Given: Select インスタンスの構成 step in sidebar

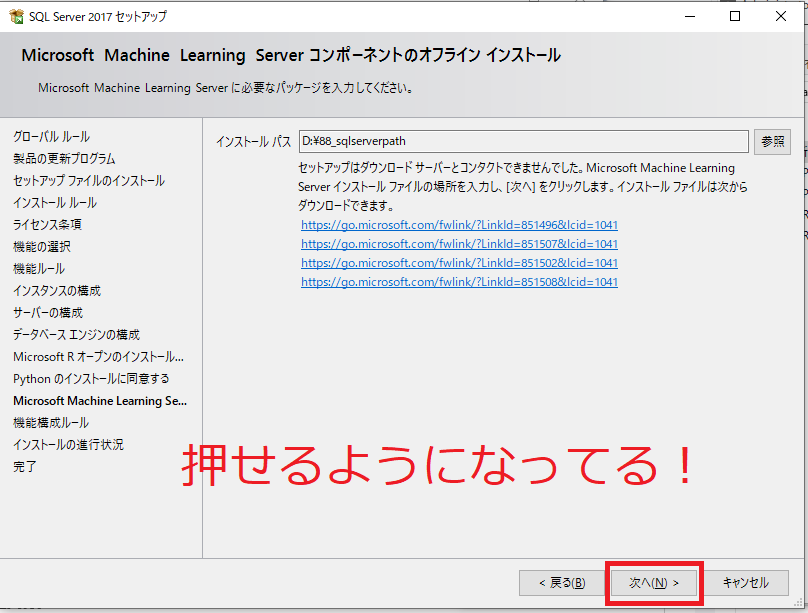Looking at the screenshot, I should pyautogui.click(x=57, y=291).
